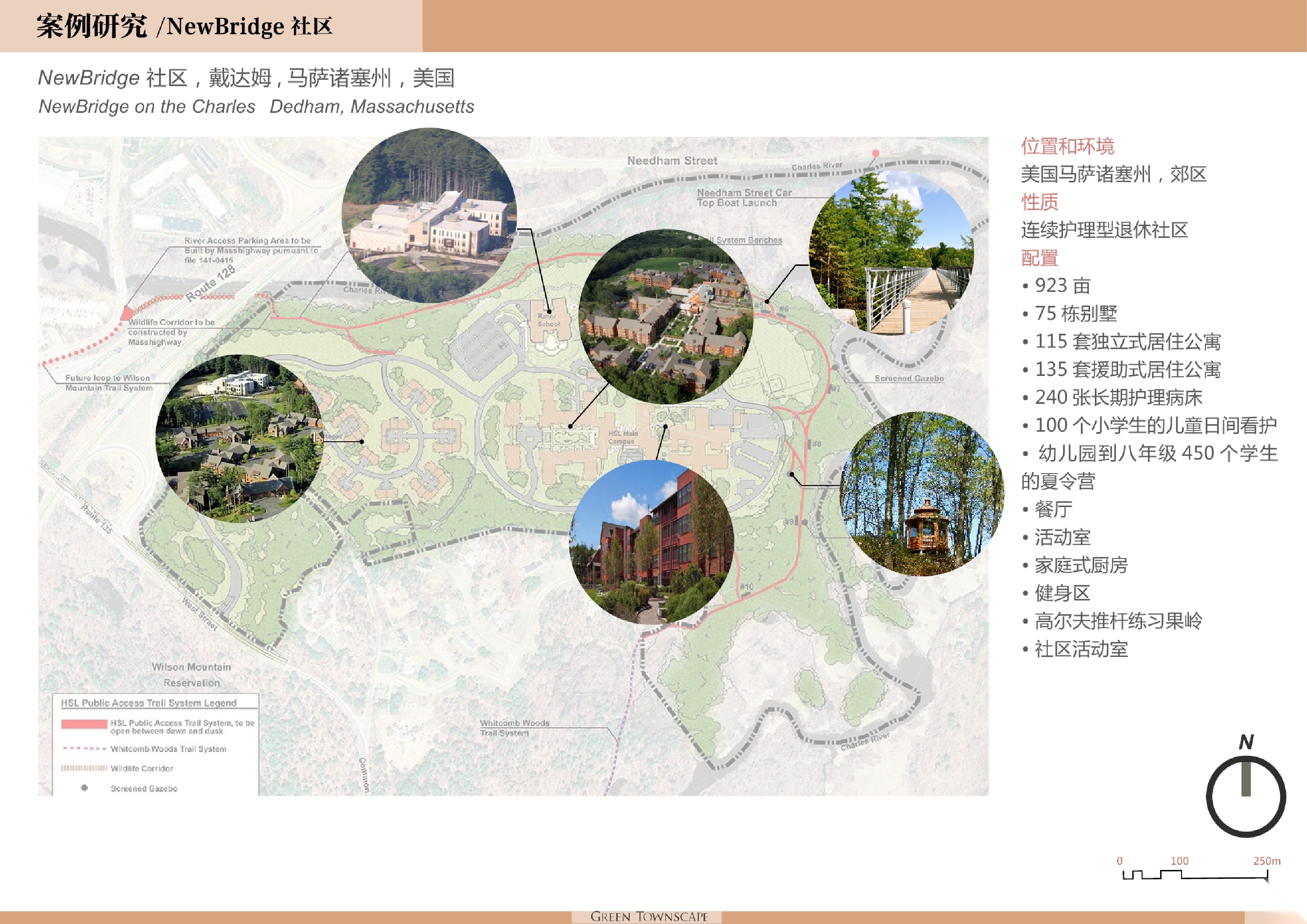Click the '#10' trail marker label
Image resolution: width=1307 pixels, height=924 pixels.
(746, 586)
